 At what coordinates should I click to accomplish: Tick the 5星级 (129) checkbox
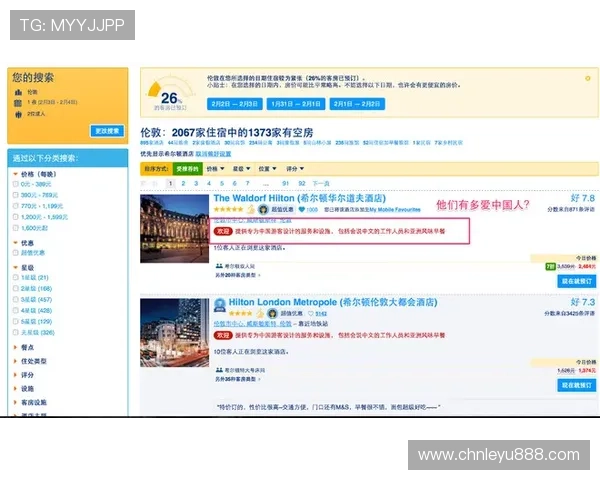(16, 322)
